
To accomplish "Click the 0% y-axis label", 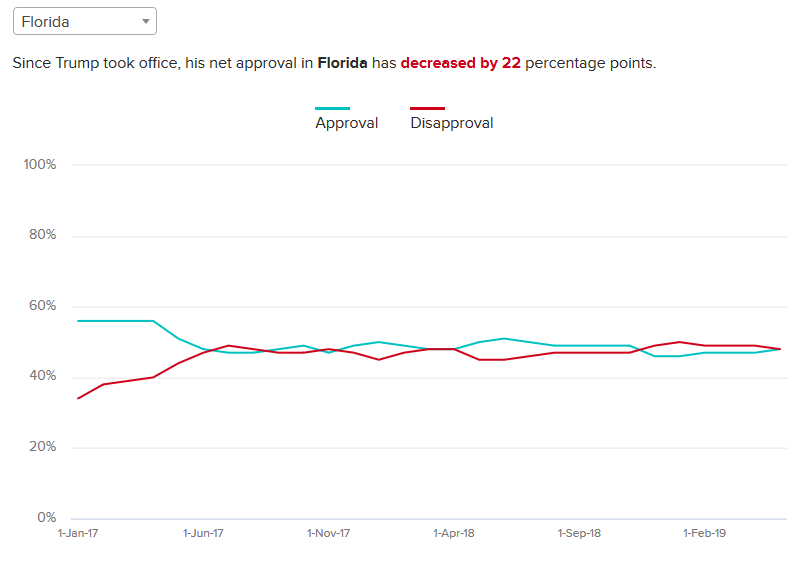I will [x=46, y=518].
